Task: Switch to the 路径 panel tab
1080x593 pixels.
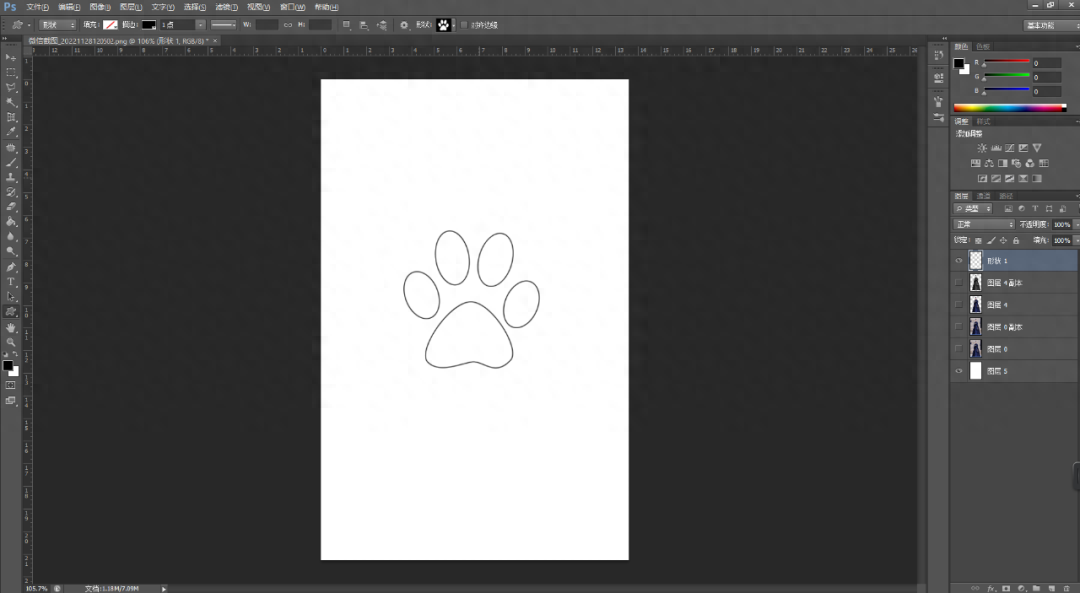Action: coord(1006,196)
